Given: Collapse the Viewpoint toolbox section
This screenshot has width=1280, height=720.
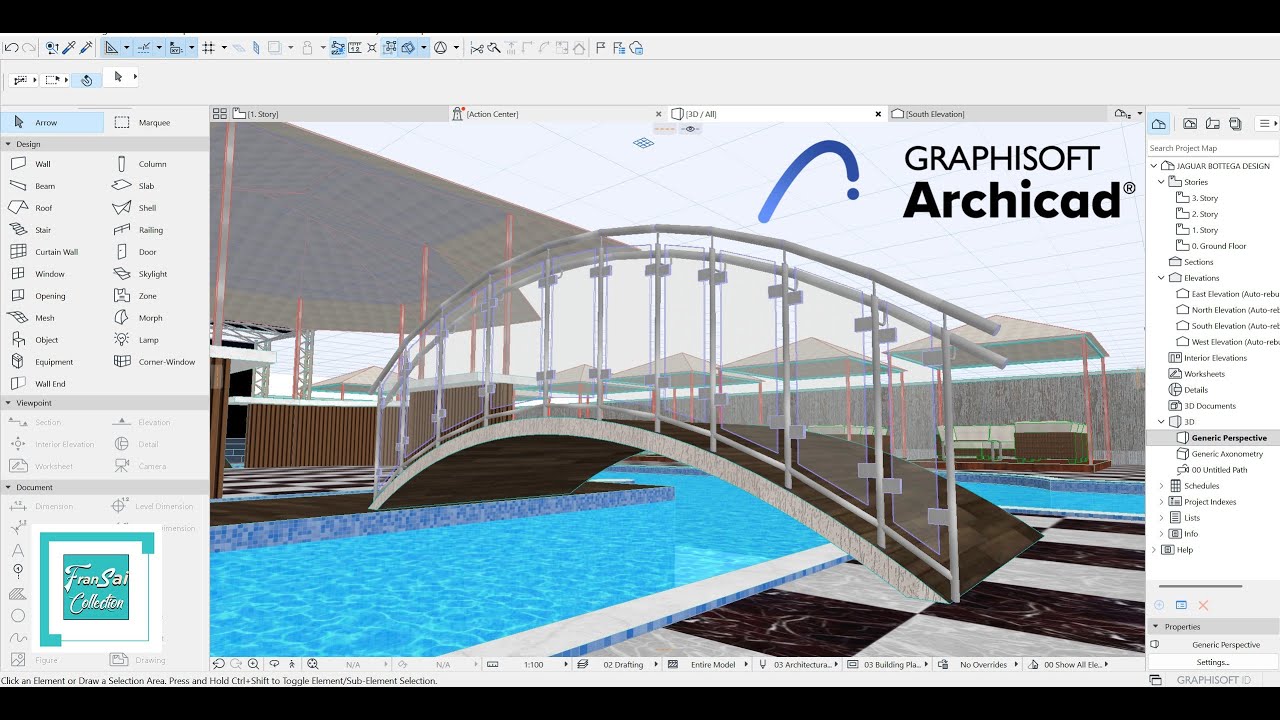Looking at the screenshot, I should (9, 403).
